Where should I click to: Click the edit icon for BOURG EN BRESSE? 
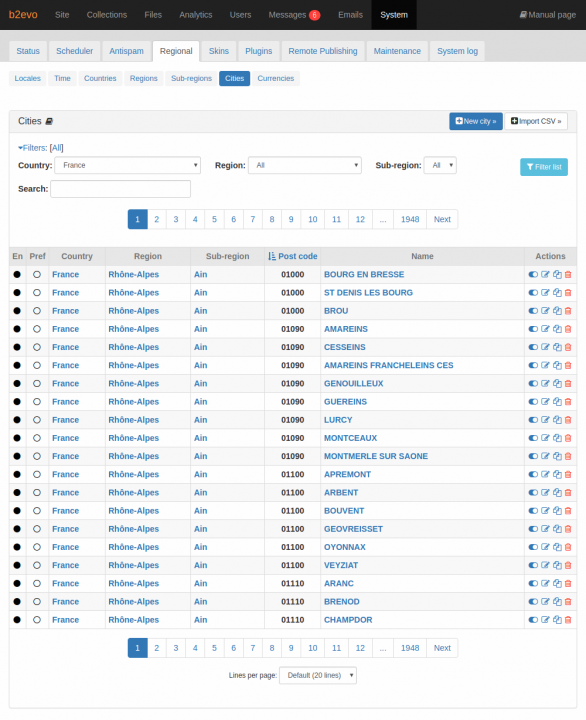(545, 275)
